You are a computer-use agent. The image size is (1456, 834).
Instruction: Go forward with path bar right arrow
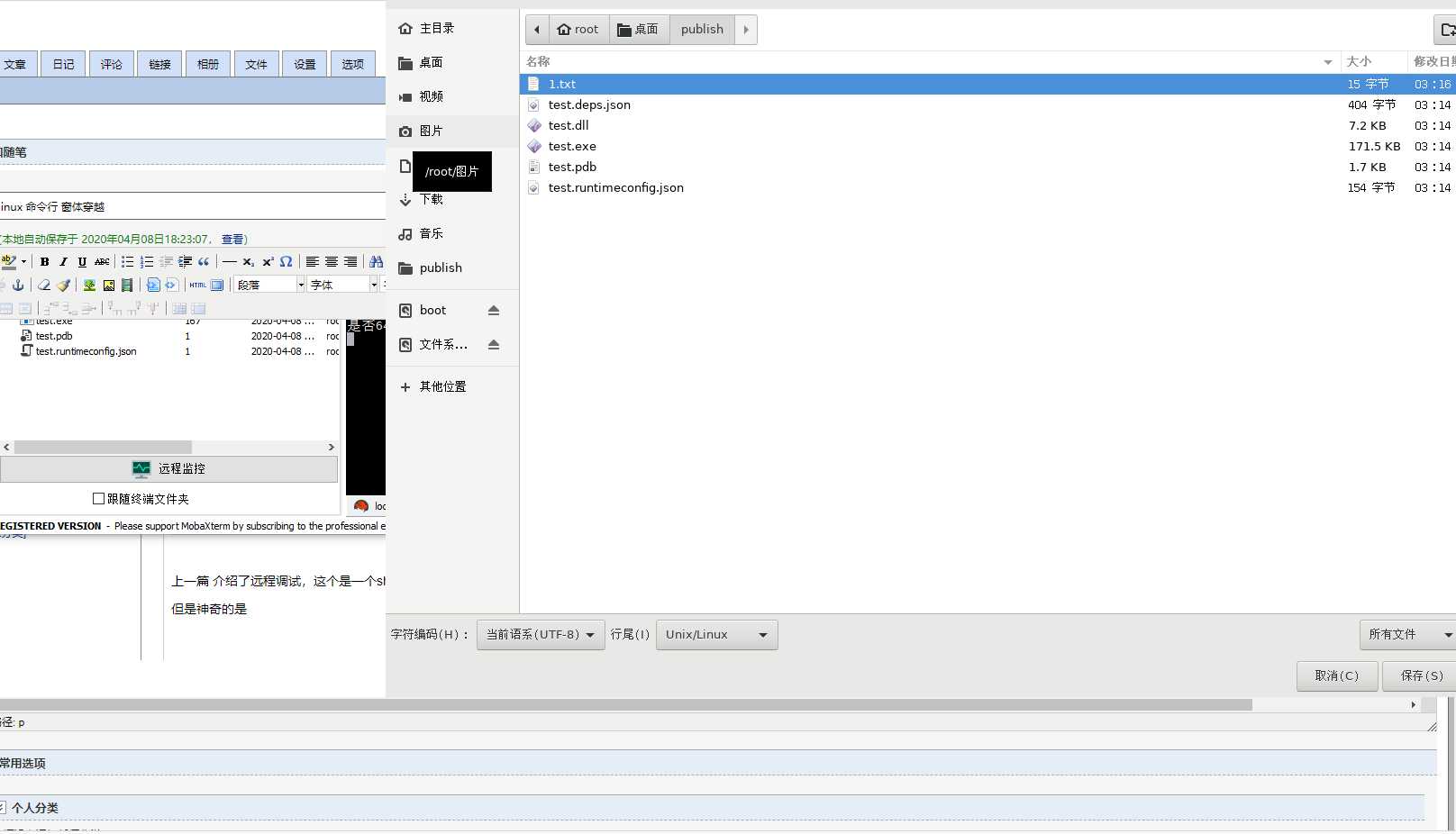[x=746, y=30]
